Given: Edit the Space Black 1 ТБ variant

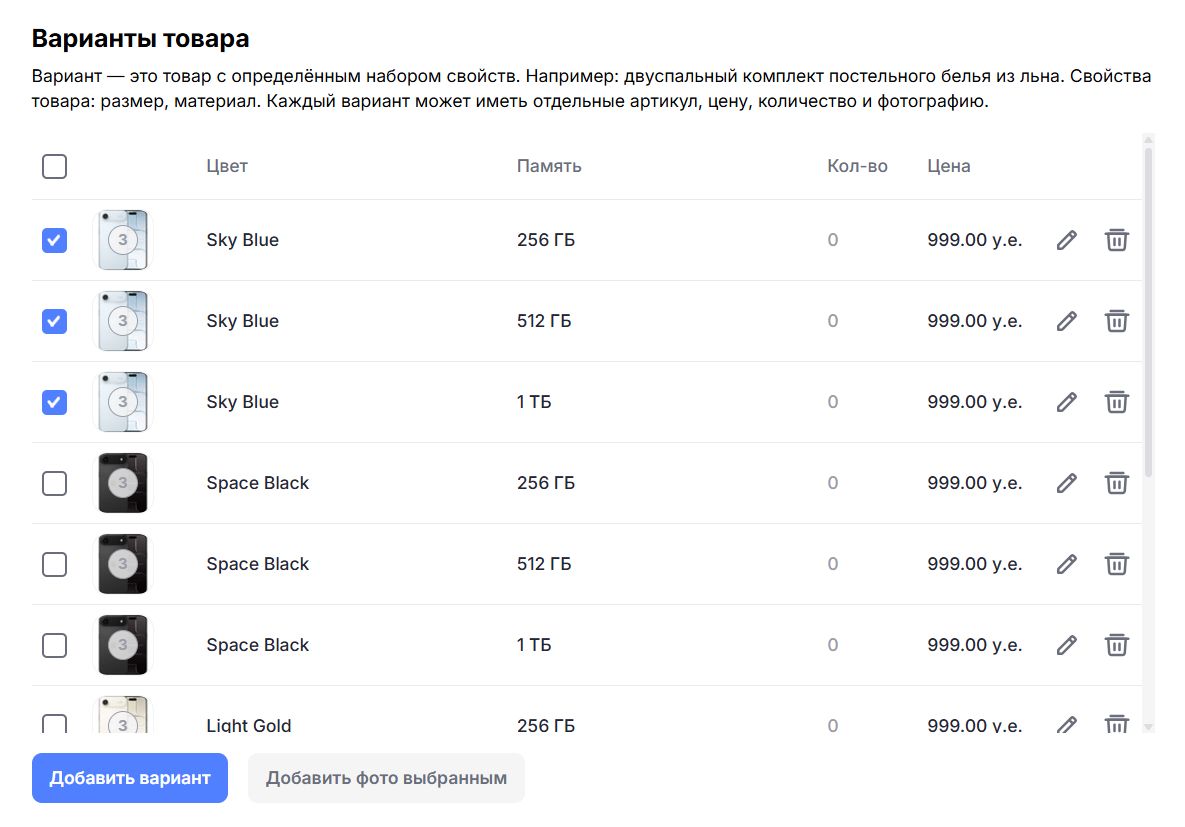Looking at the screenshot, I should 1067,645.
